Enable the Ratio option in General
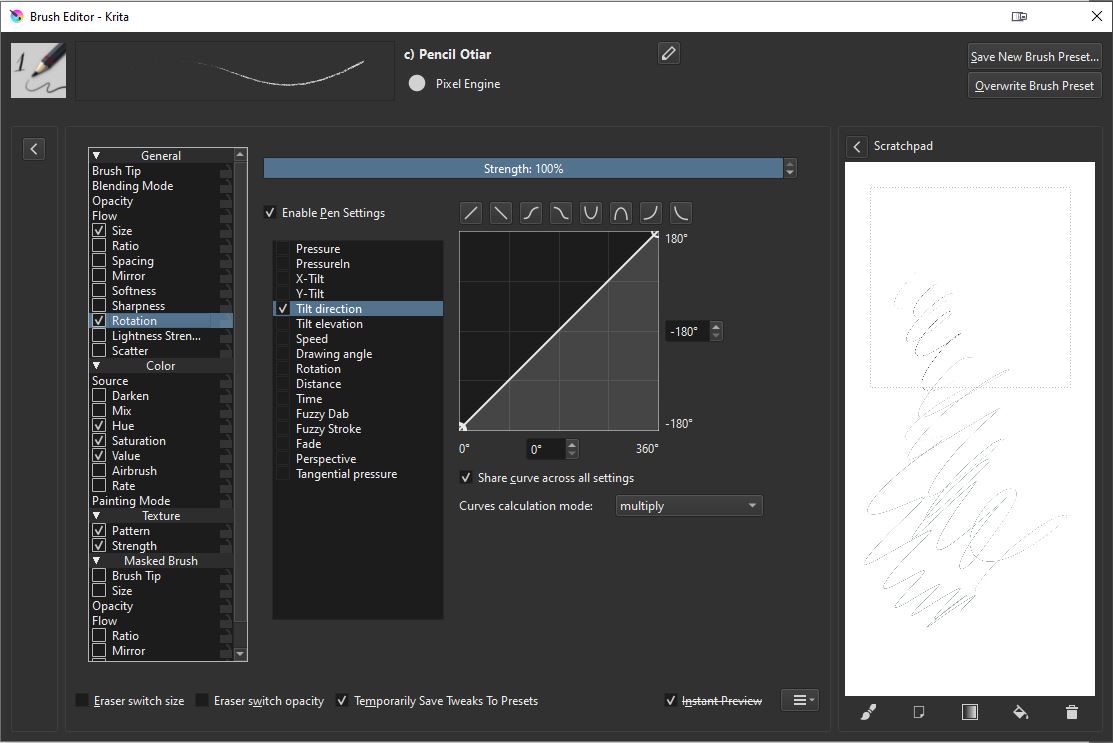The image size is (1113, 743). point(99,246)
